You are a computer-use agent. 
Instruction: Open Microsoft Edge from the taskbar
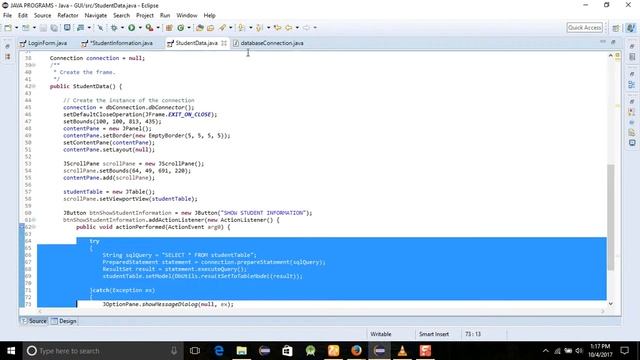tap(219, 351)
